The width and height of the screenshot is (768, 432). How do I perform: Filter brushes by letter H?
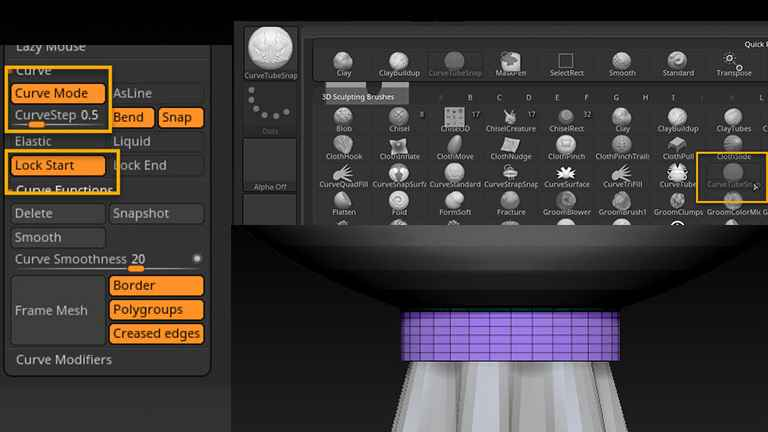tap(645, 97)
